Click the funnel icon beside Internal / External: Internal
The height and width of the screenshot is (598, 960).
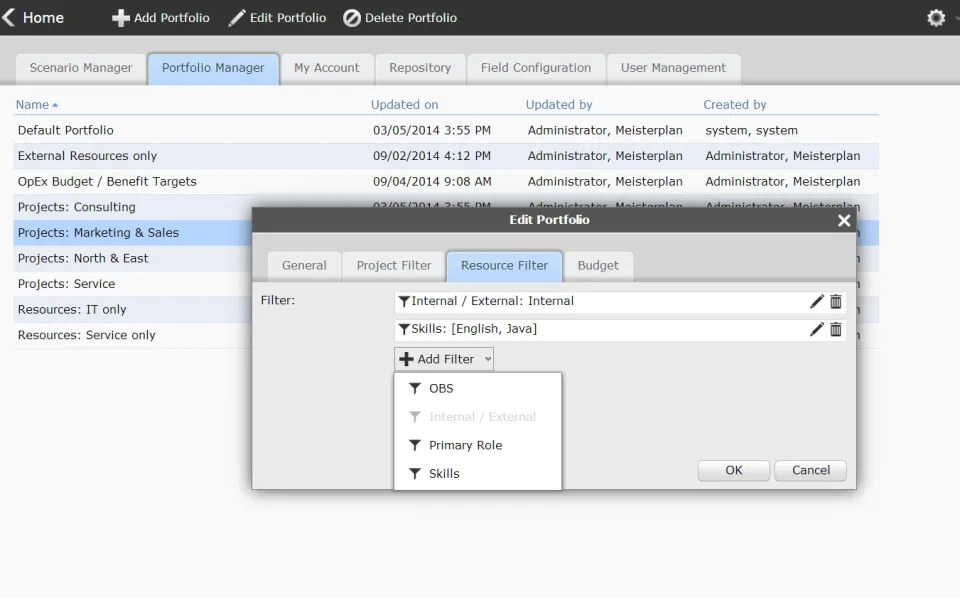[x=404, y=301]
